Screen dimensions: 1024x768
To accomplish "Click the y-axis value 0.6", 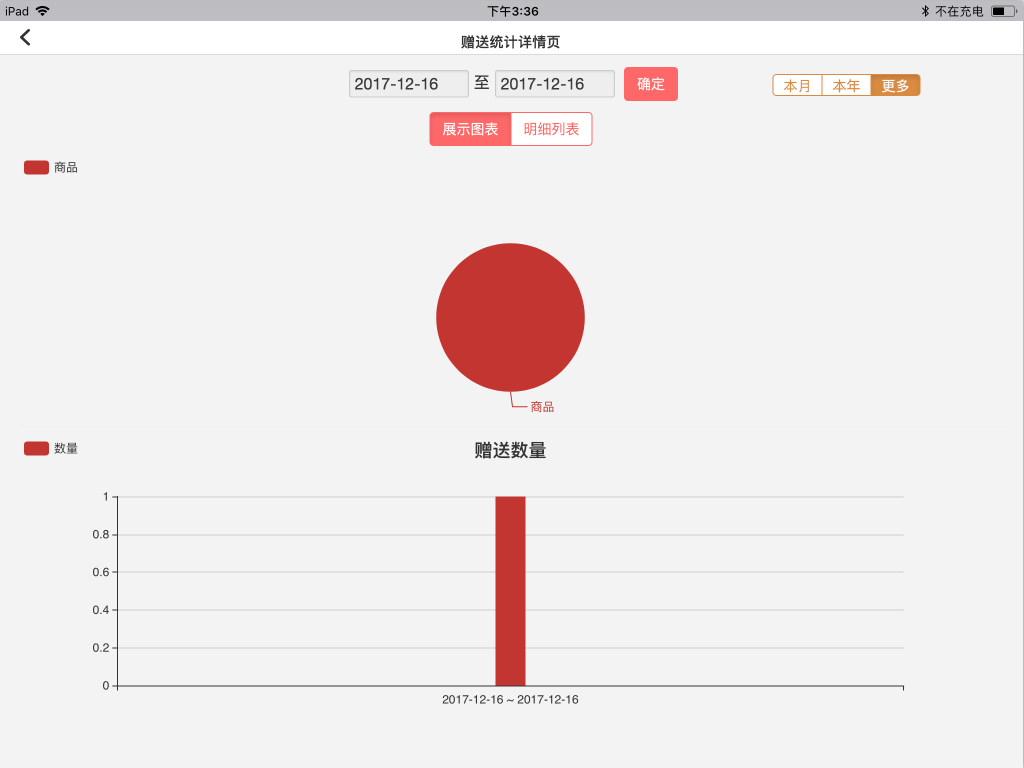I will click(x=101, y=572).
